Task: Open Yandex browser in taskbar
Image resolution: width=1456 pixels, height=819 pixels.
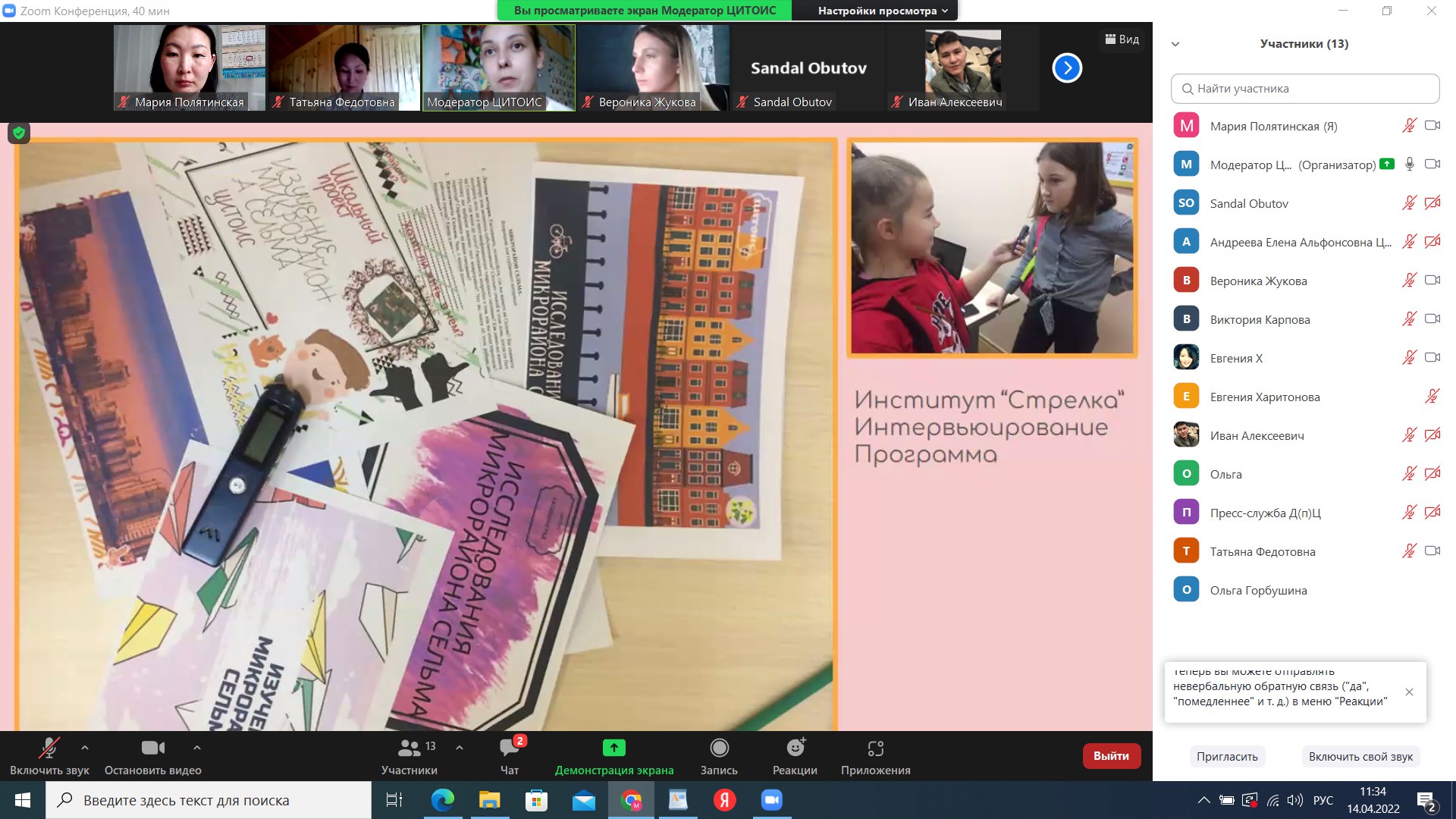Action: (x=725, y=800)
